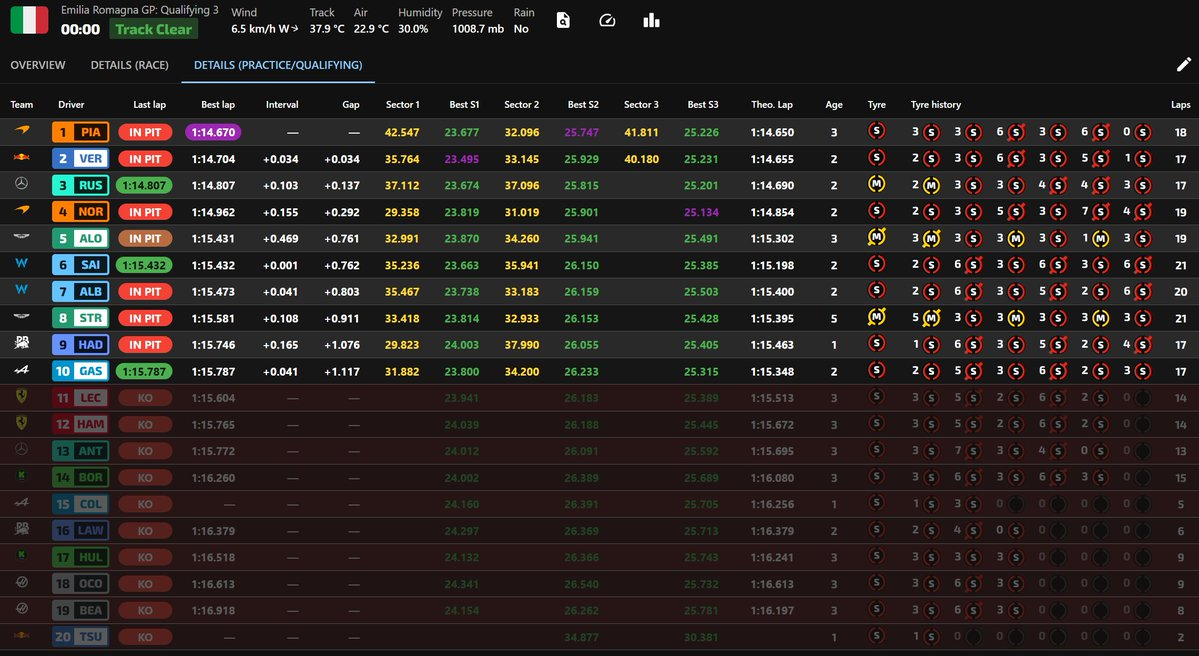This screenshot has width=1199, height=656.
Task: Click the McLaren team logo beside PIA
Action: 22,132
